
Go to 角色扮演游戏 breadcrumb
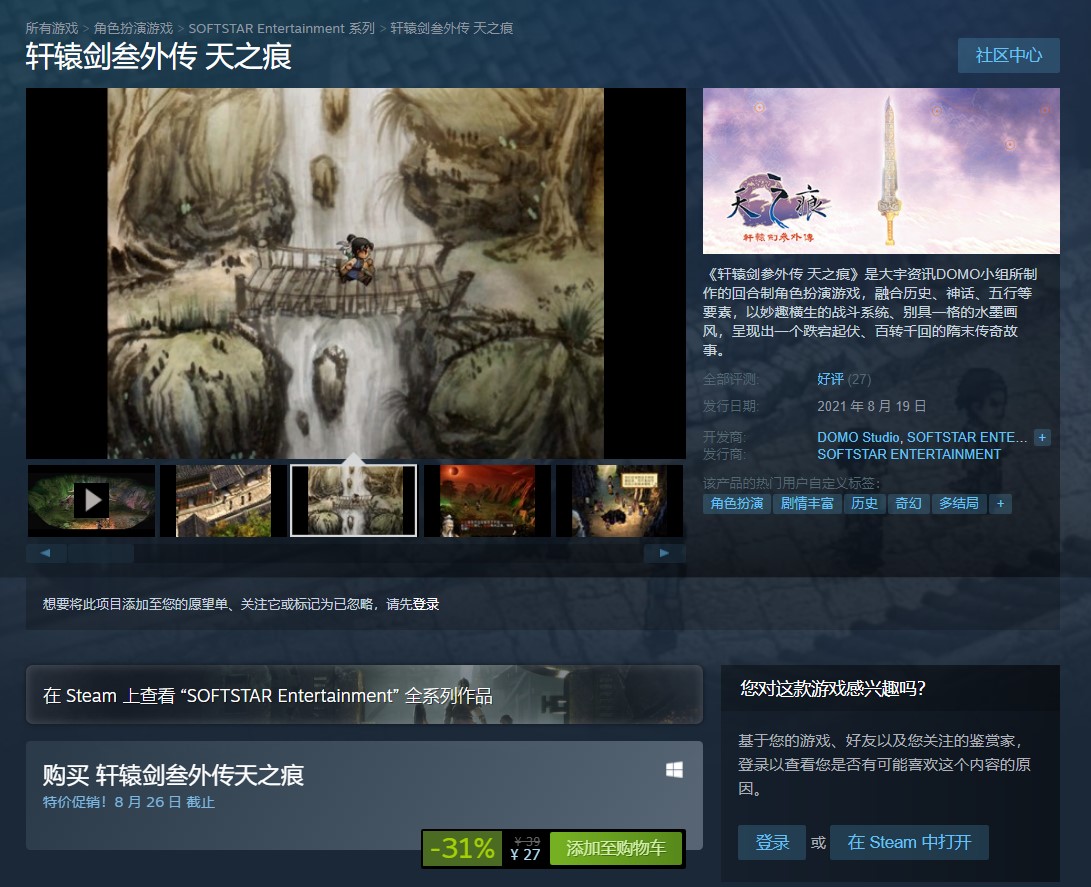[134, 29]
